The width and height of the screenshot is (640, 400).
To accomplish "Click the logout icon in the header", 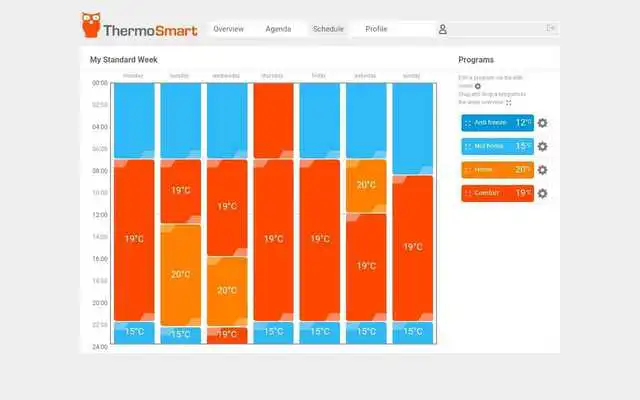I will tap(551, 28).
